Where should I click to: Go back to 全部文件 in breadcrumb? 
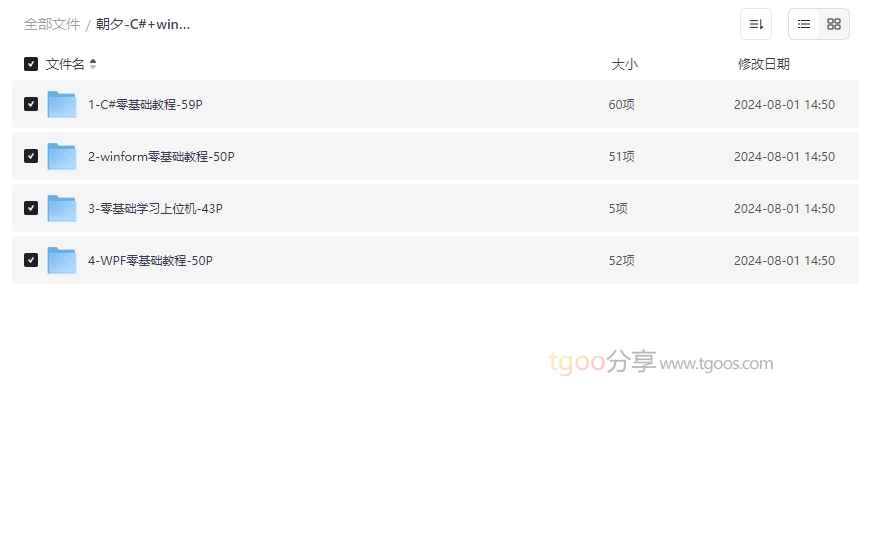click(x=52, y=25)
